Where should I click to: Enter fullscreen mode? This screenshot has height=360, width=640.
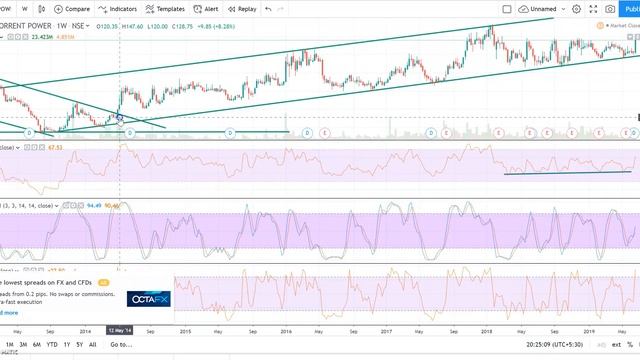593,9
